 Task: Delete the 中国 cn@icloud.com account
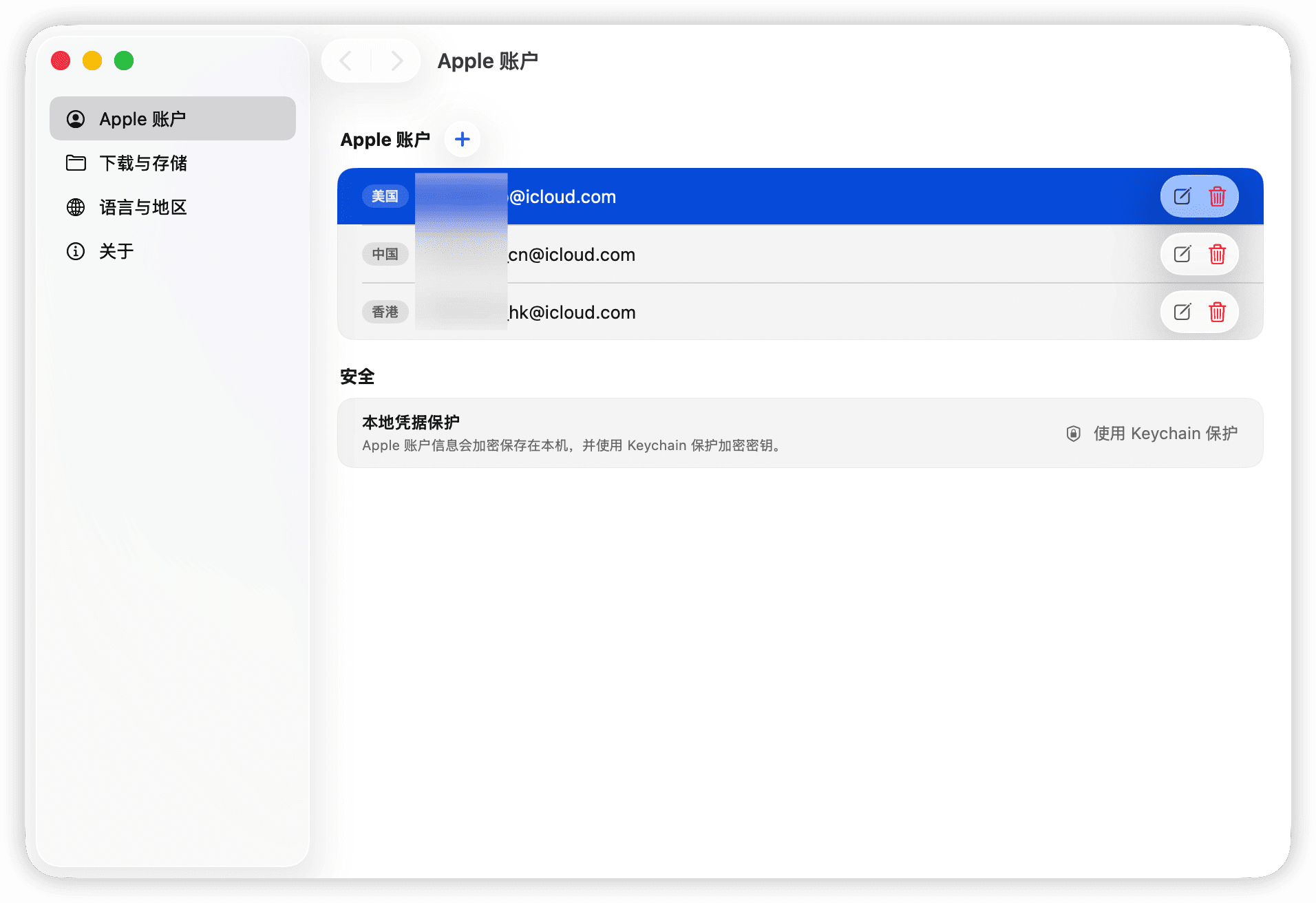pos(1217,254)
